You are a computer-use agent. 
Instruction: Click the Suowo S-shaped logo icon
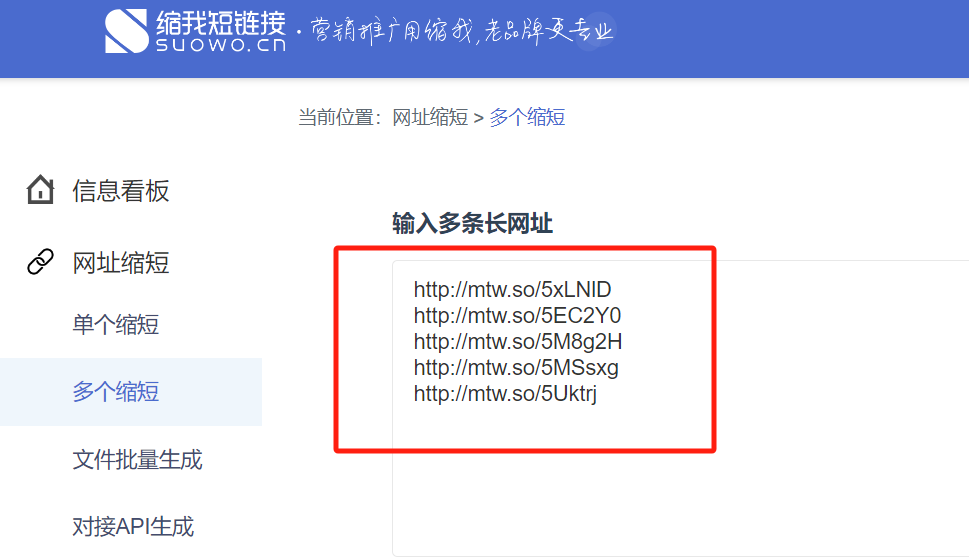click(127, 31)
